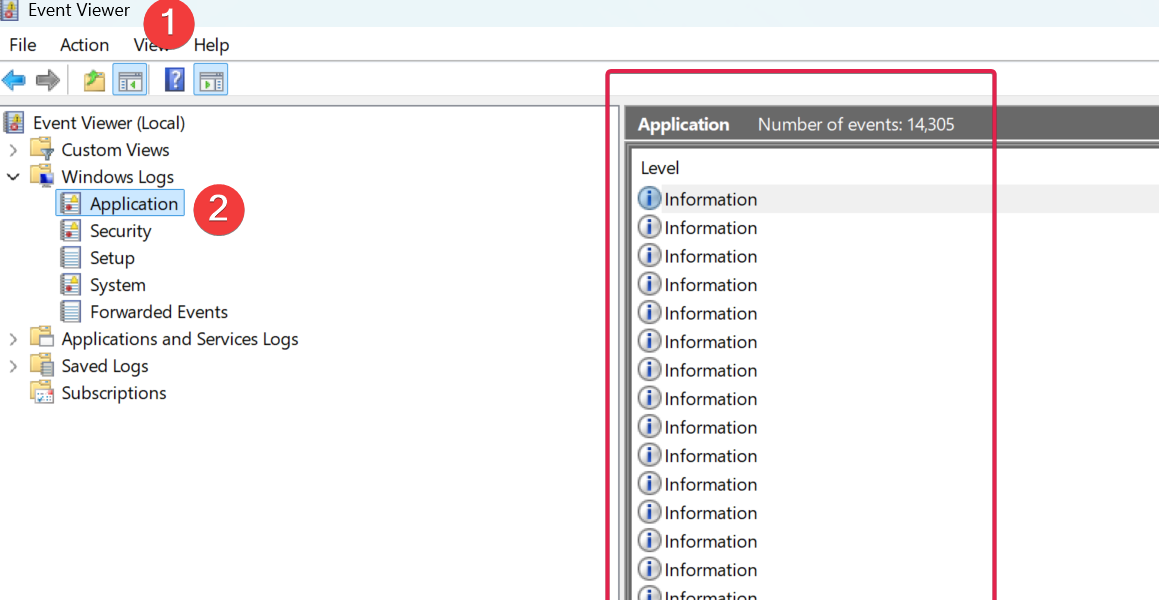Expand the Saved Logs node

pyautogui.click(x=13, y=366)
